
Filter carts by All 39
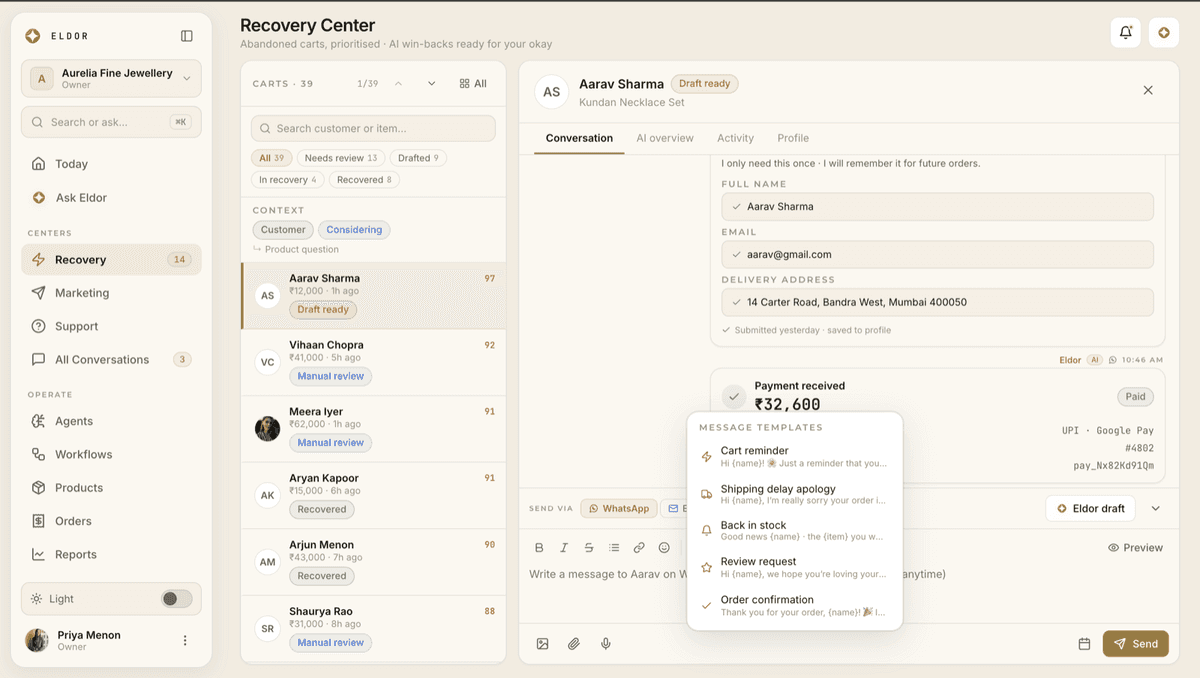coord(271,158)
